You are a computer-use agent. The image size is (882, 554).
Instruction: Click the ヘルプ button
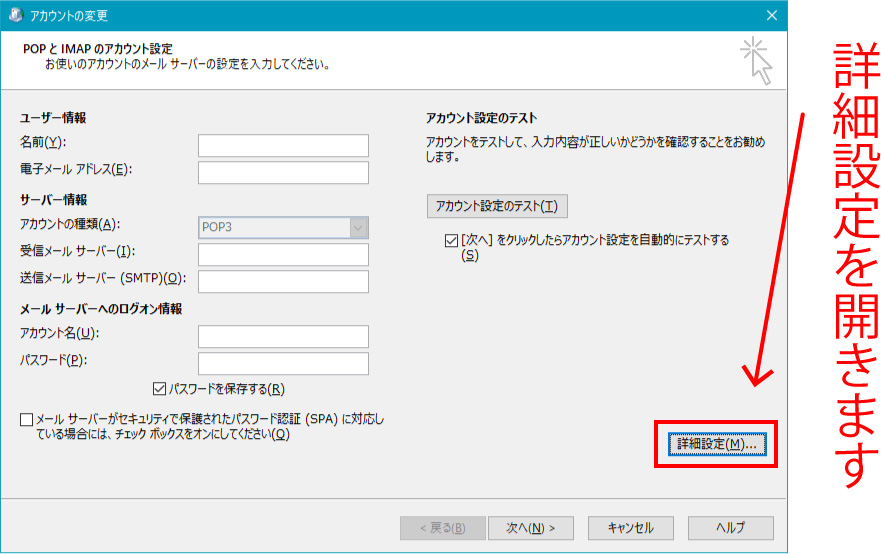tap(731, 528)
